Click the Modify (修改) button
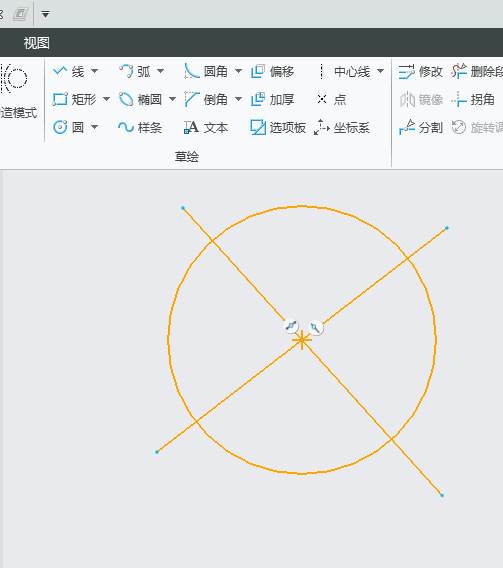Image resolution: width=503 pixels, height=568 pixels. coord(420,71)
